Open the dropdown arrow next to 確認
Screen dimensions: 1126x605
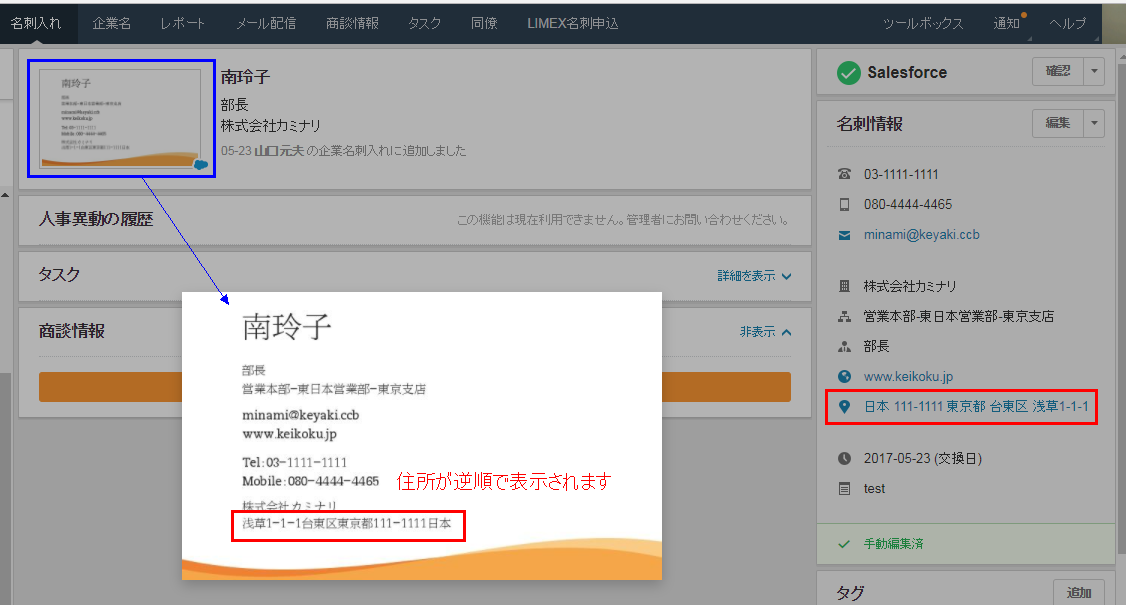tap(1094, 71)
